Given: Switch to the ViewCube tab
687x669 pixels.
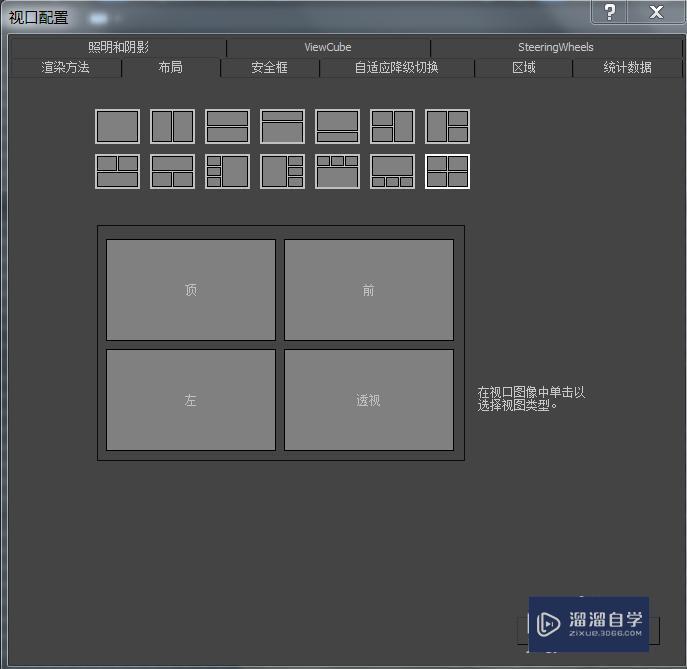Looking at the screenshot, I should (x=328, y=47).
